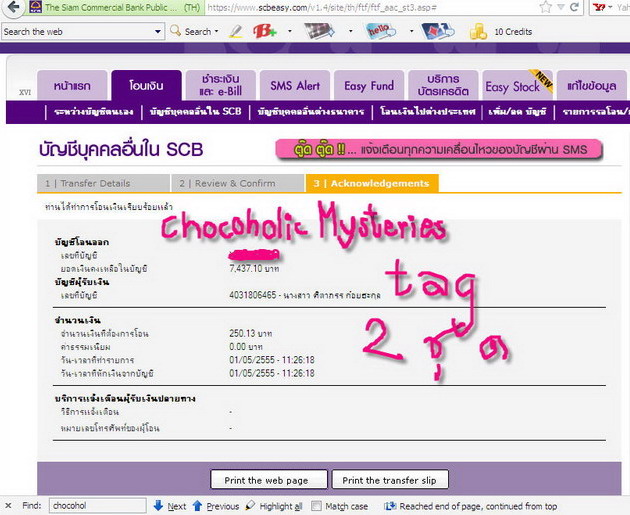The width and height of the screenshot is (630, 515).
Task: Select บัญชีบุคคลอื่นใน SCB submenu item
Action: [196, 112]
